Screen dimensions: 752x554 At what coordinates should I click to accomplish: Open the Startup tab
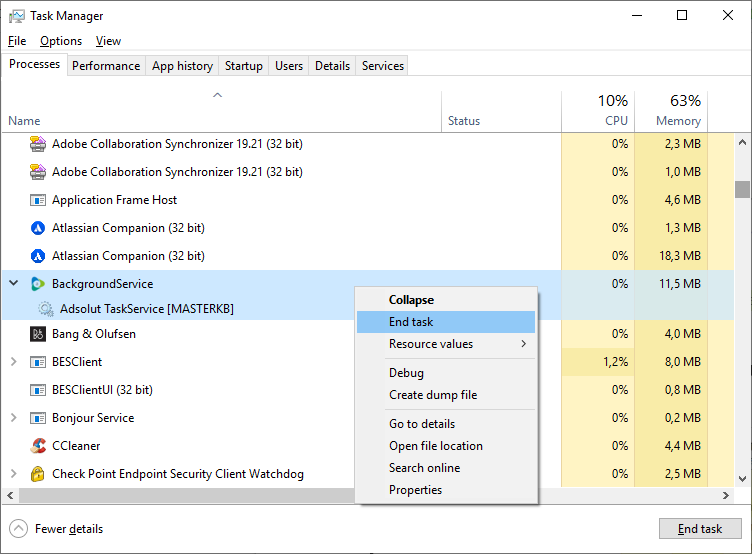point(244,66)
